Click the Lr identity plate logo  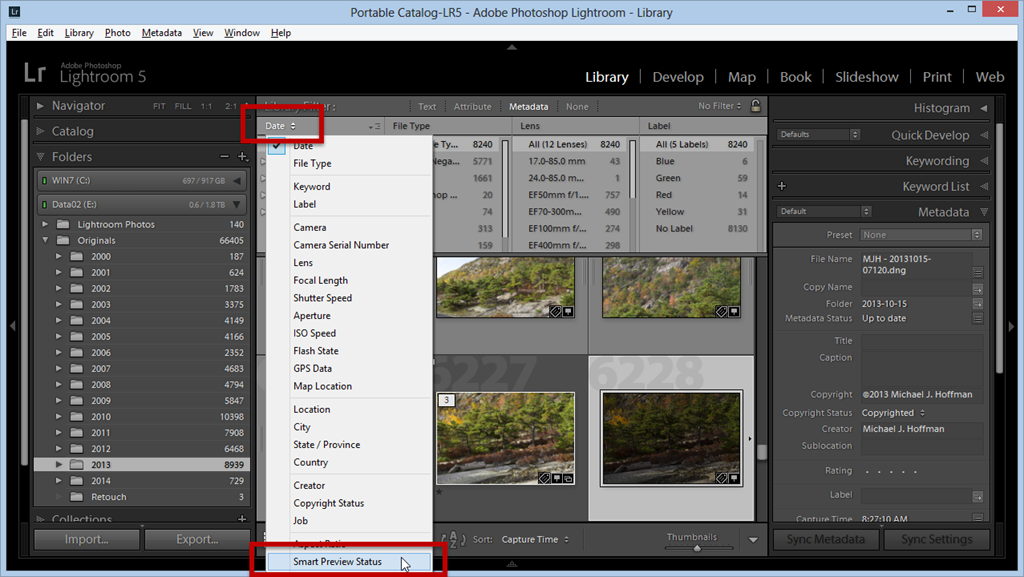tap(35, 72)
